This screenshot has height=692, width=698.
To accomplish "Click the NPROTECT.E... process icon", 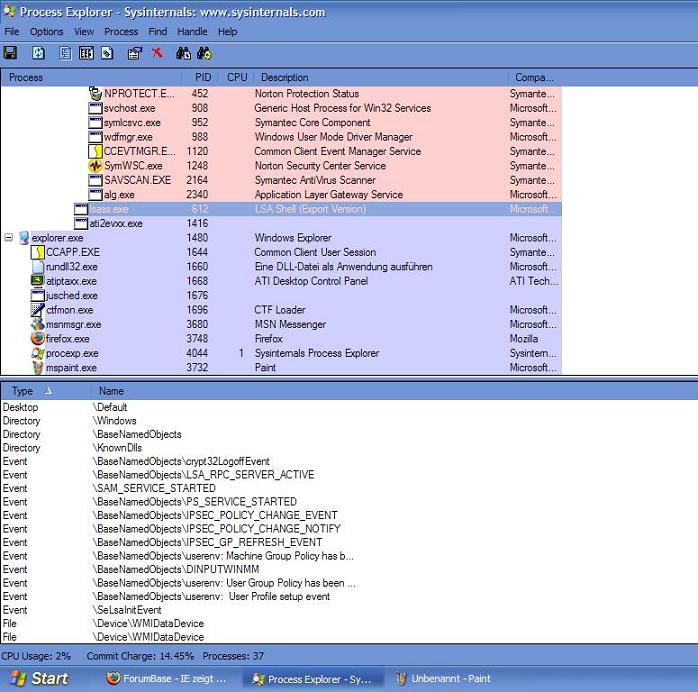I will tap(95, 93).
